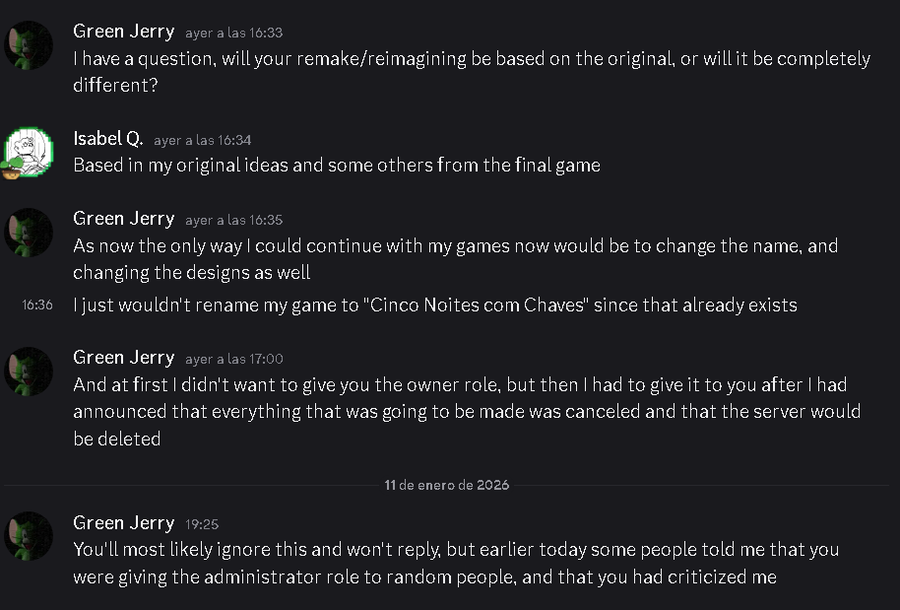Click the 19:25 timestamp next to Green Jerry
The width and height of the screenshot is (900, 610).
202,524
